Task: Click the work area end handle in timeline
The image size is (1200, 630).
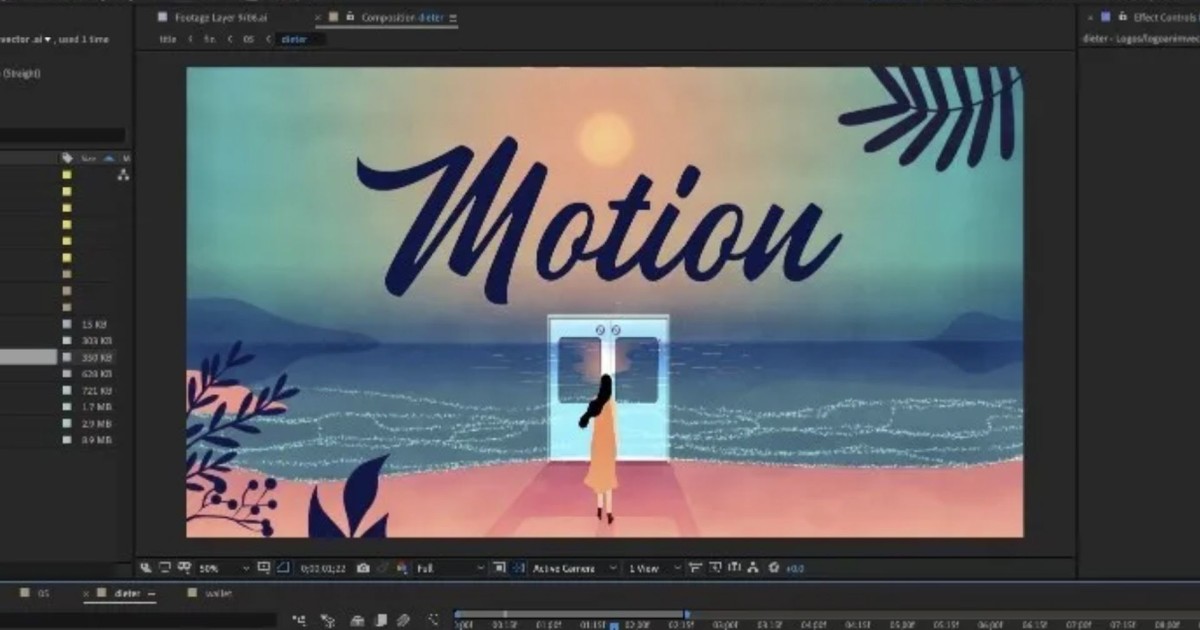Action: (x=687, y=614)
